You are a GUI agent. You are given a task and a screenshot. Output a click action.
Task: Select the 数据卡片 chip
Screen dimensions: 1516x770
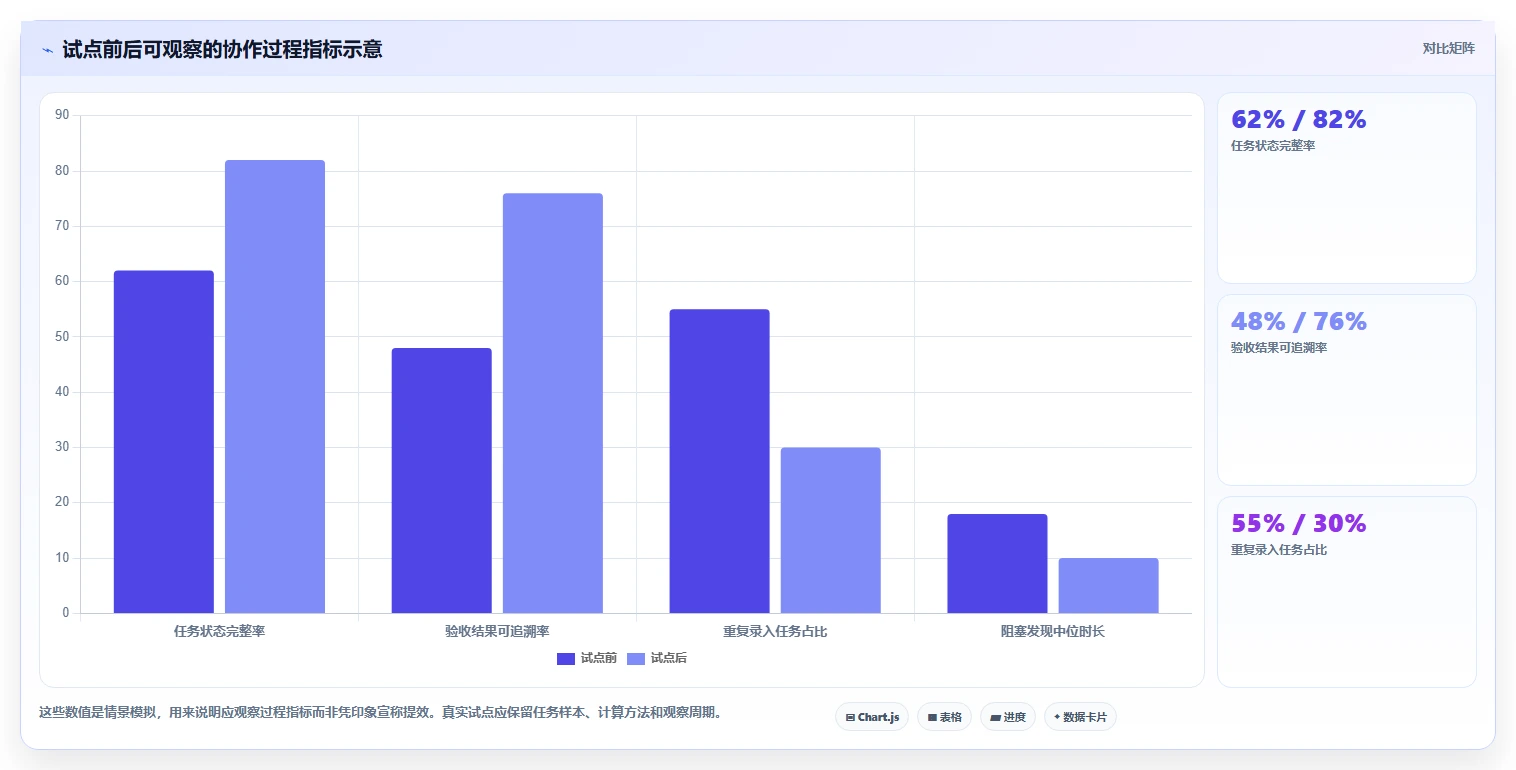point(1080,717)
